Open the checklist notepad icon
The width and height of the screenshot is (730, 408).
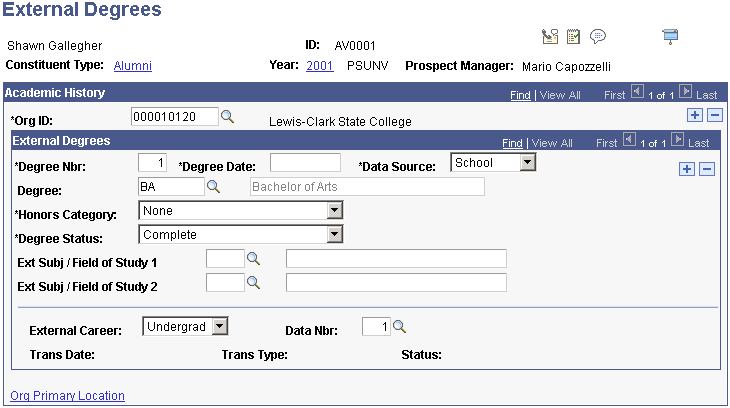pyautogui.click(x=573, y=36)
